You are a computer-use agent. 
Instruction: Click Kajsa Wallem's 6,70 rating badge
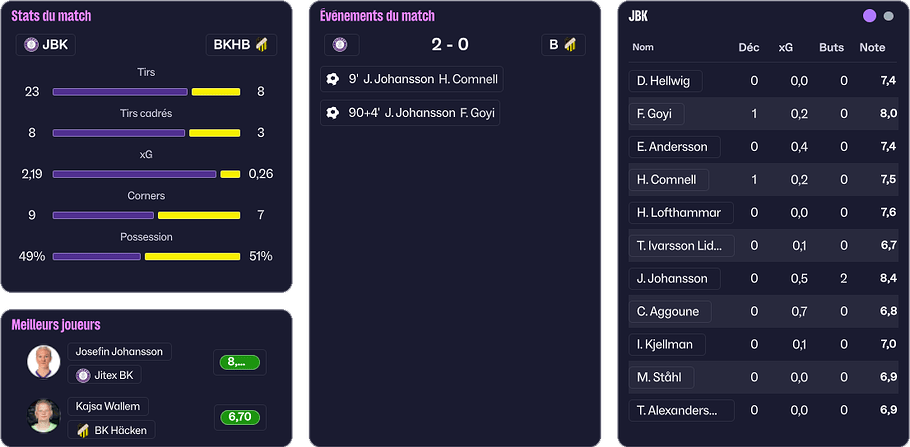(238, 416)
